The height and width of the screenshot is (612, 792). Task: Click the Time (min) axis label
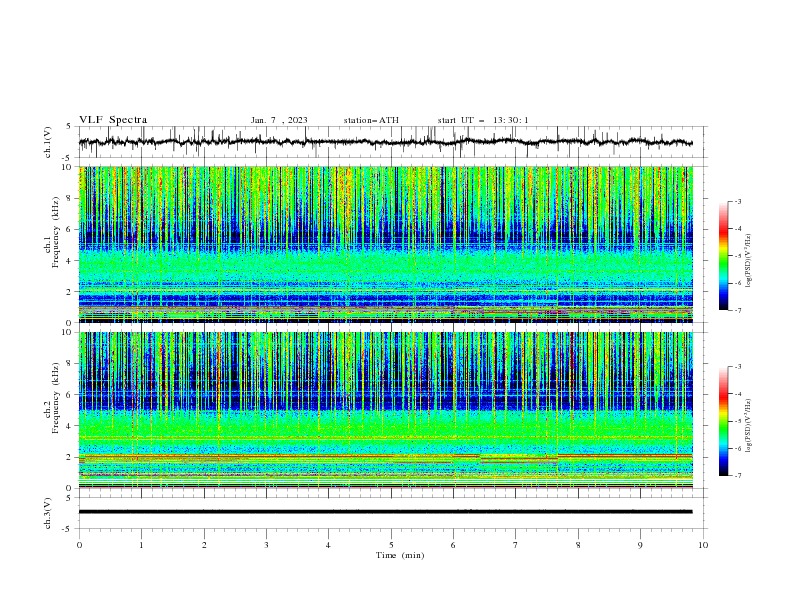click(400, 555)
